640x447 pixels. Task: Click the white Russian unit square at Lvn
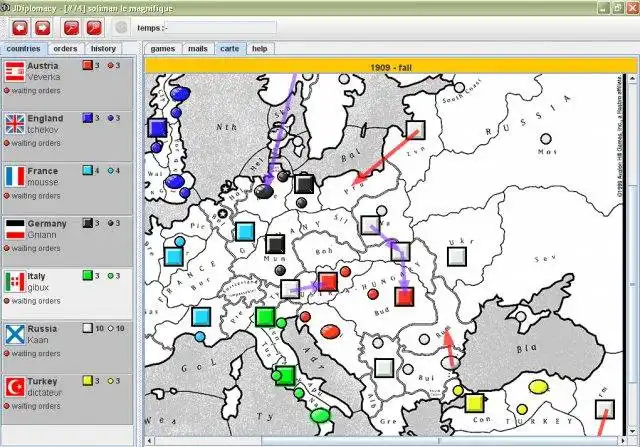point(416,130)
